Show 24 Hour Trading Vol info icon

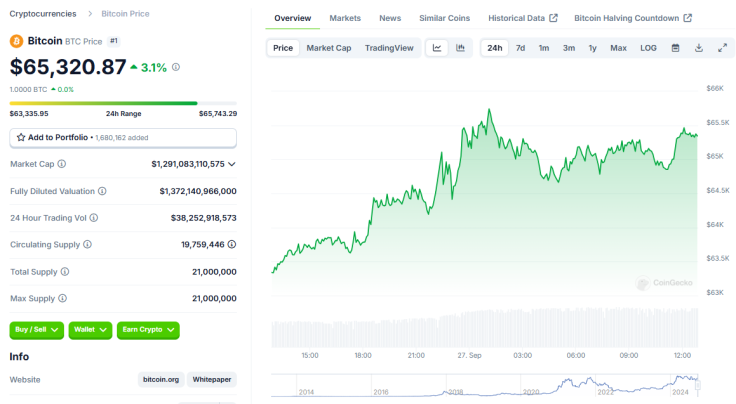point(94,218)
